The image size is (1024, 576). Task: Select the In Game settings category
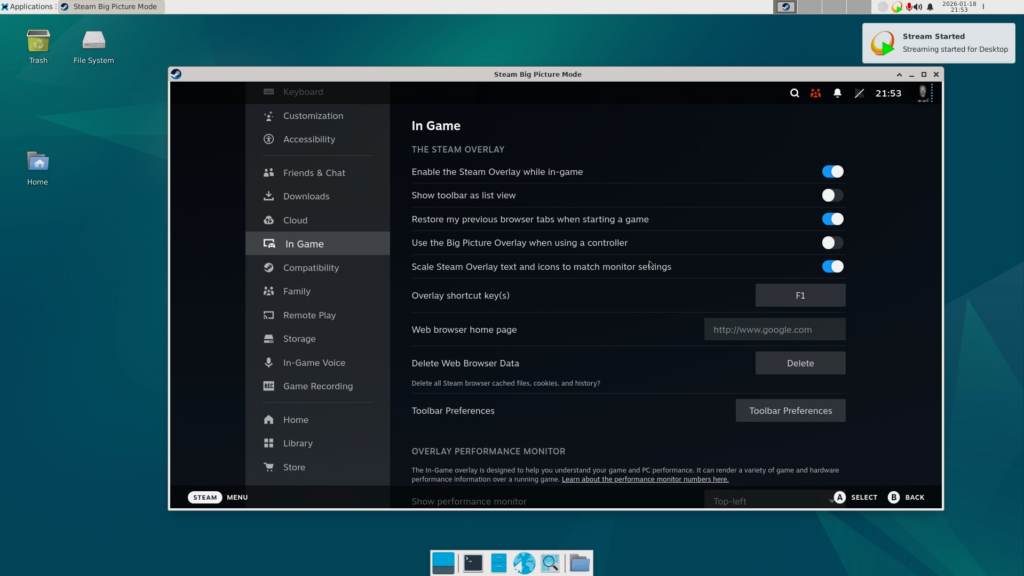tap(318, 244)
